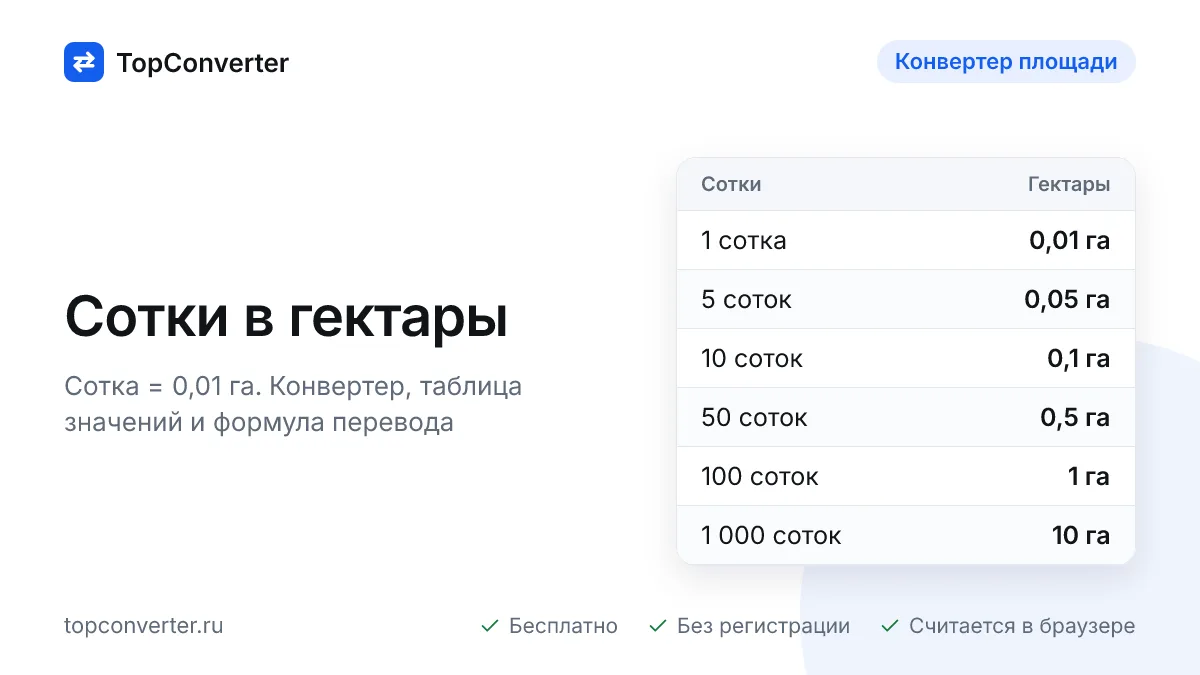The image size is (1200, 675).
Task: Click the Гектары column header
Action: pyautogui.click(x=1069, y=184)
